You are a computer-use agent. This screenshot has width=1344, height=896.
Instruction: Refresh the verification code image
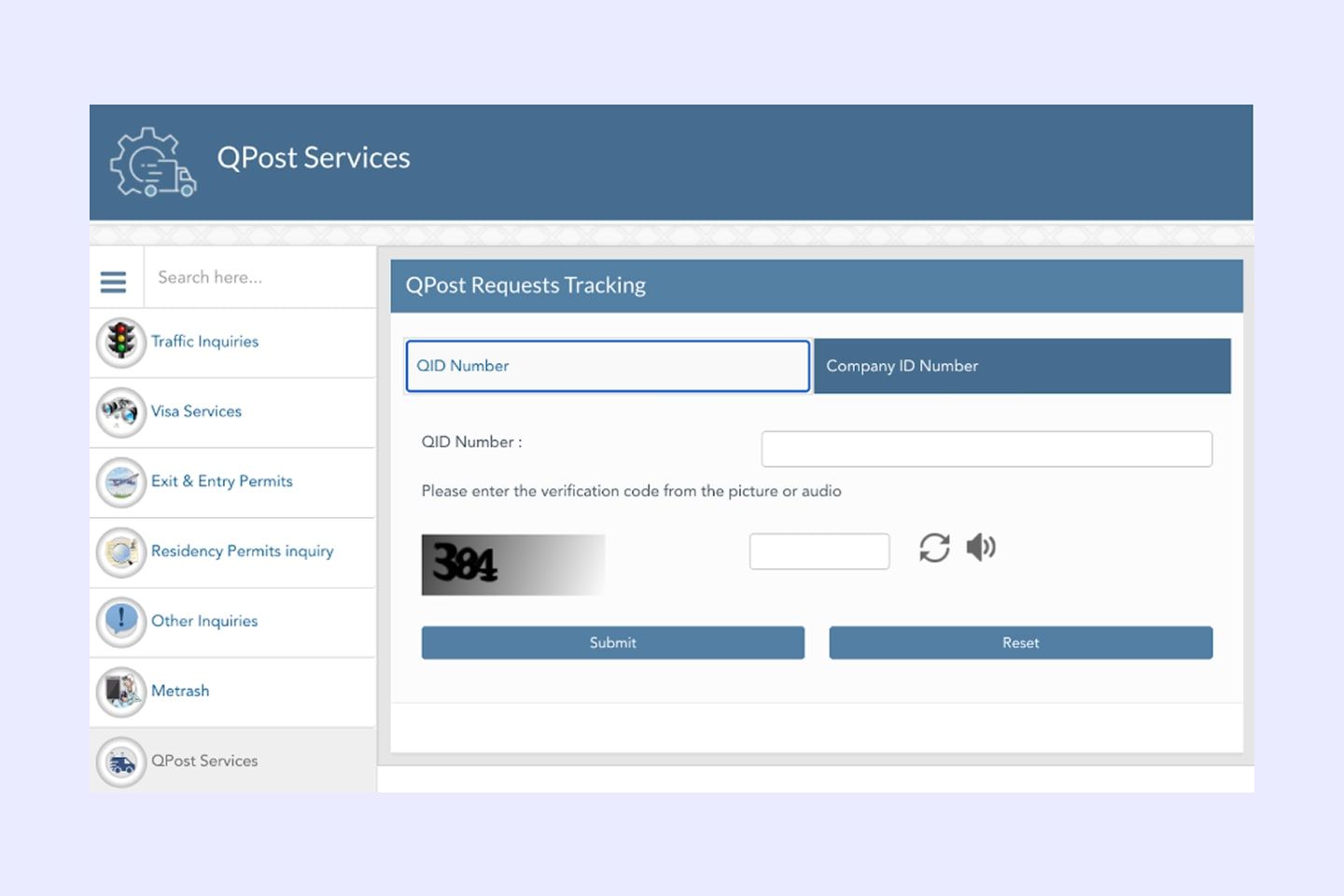934,548
